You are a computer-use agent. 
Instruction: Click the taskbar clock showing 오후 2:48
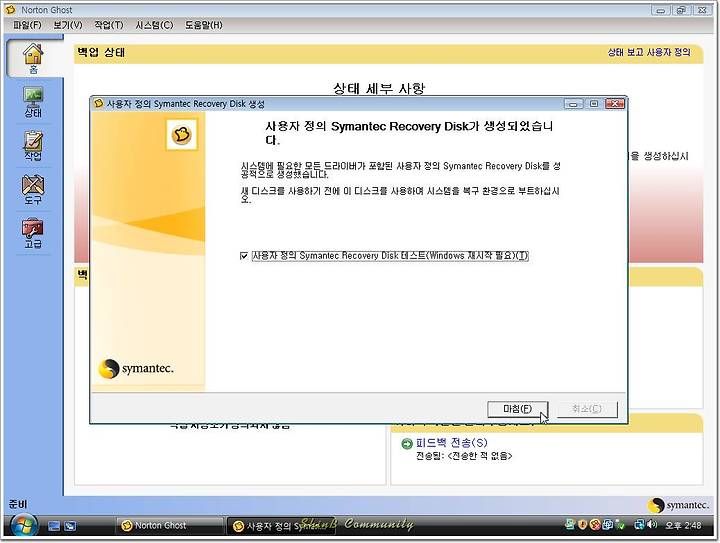(x=683, y=526)
